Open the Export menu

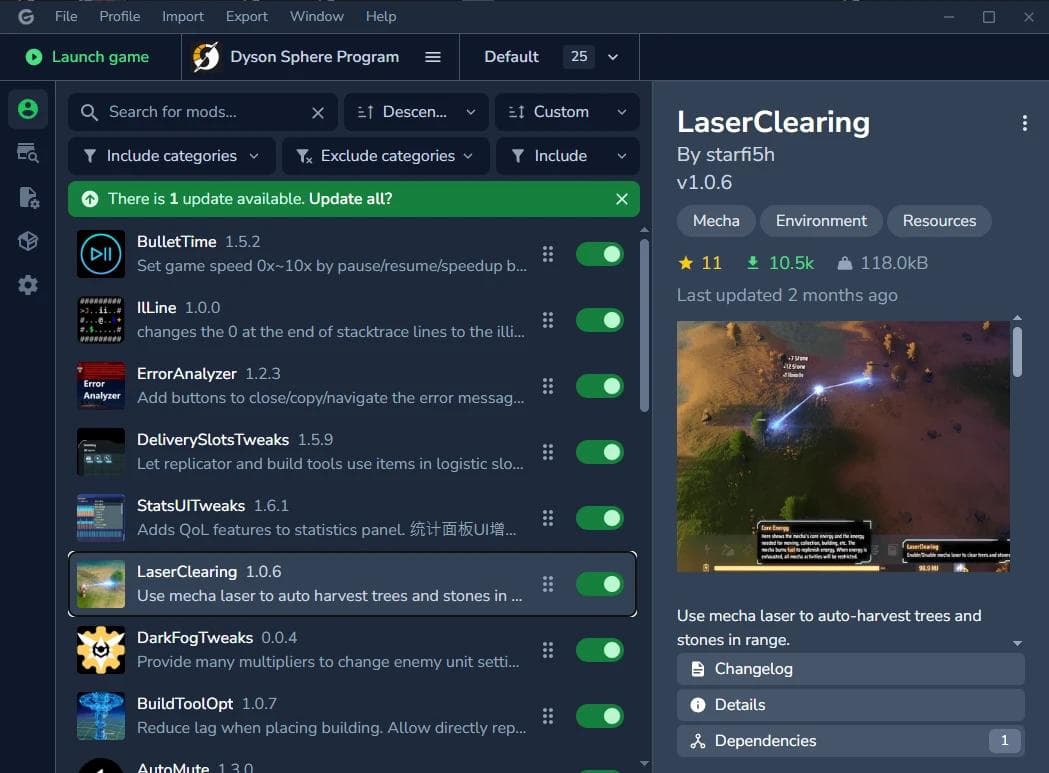point(247,16)
